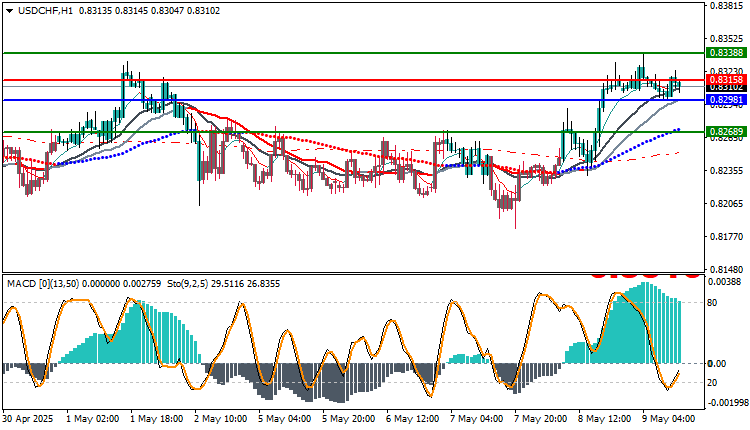Screen dimensions: 750x430
Task: Click the 8 May 12:00 time label
Action: (605, 419)
